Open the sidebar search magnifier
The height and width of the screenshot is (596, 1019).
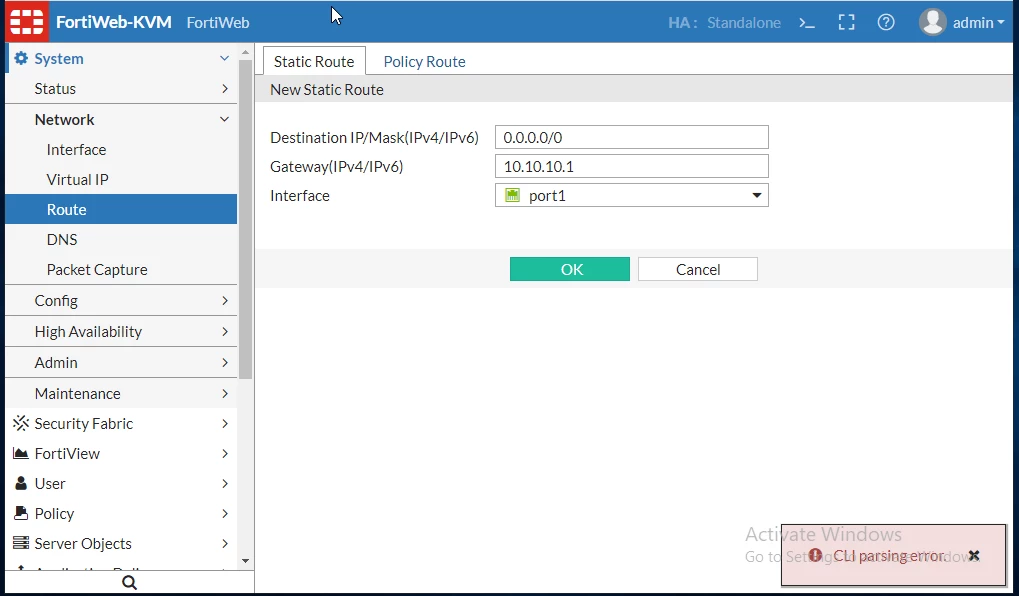pyautogui.click(x=129, y=582)
